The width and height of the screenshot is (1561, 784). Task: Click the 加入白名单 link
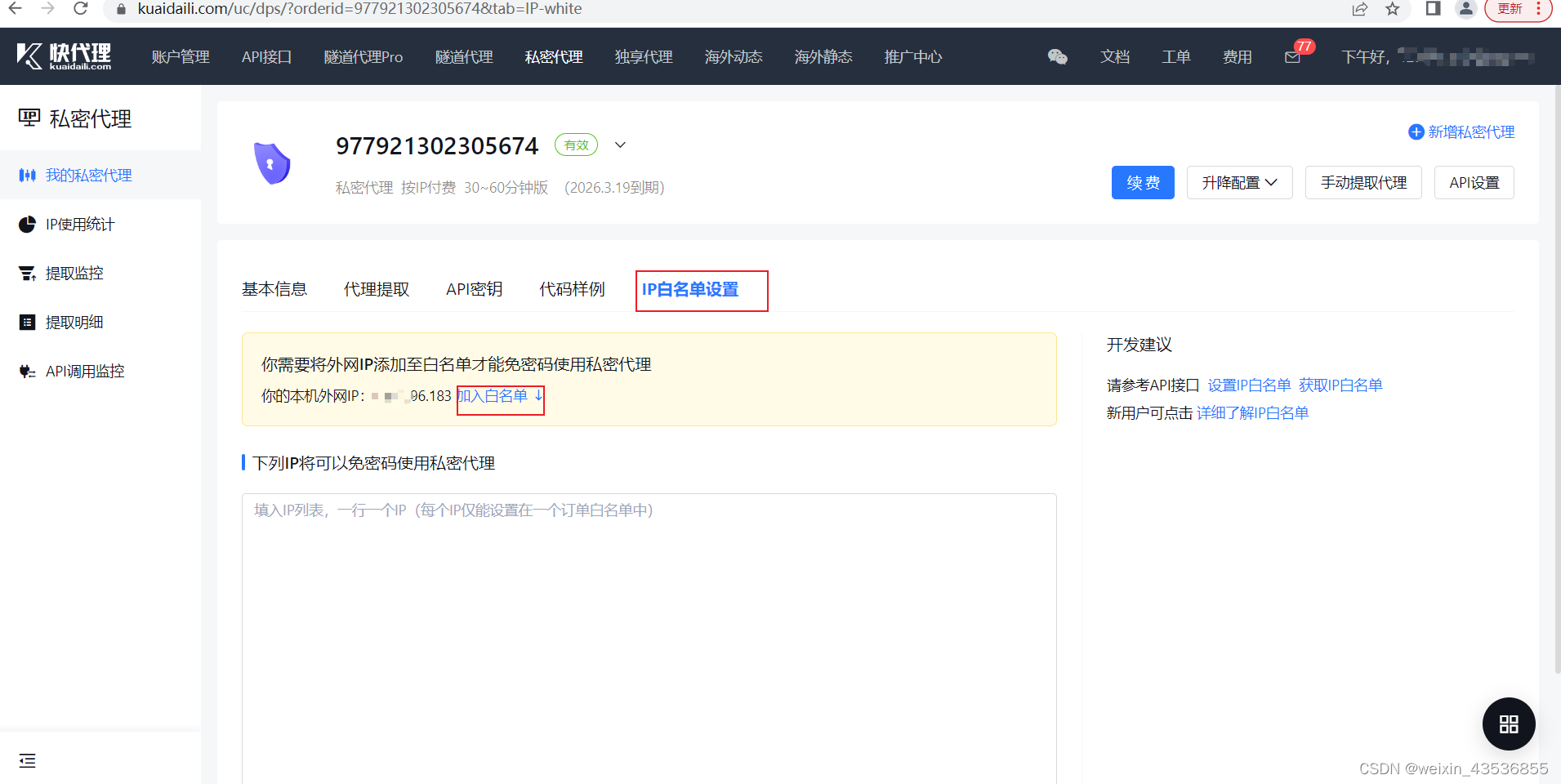pos(500,396)
